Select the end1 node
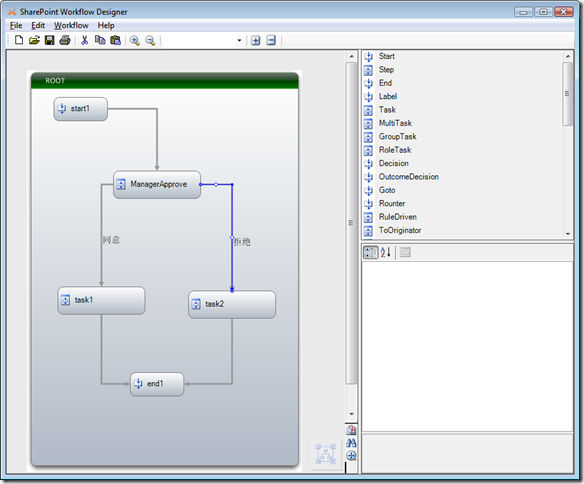584x484 pixels. click(157, 384)
